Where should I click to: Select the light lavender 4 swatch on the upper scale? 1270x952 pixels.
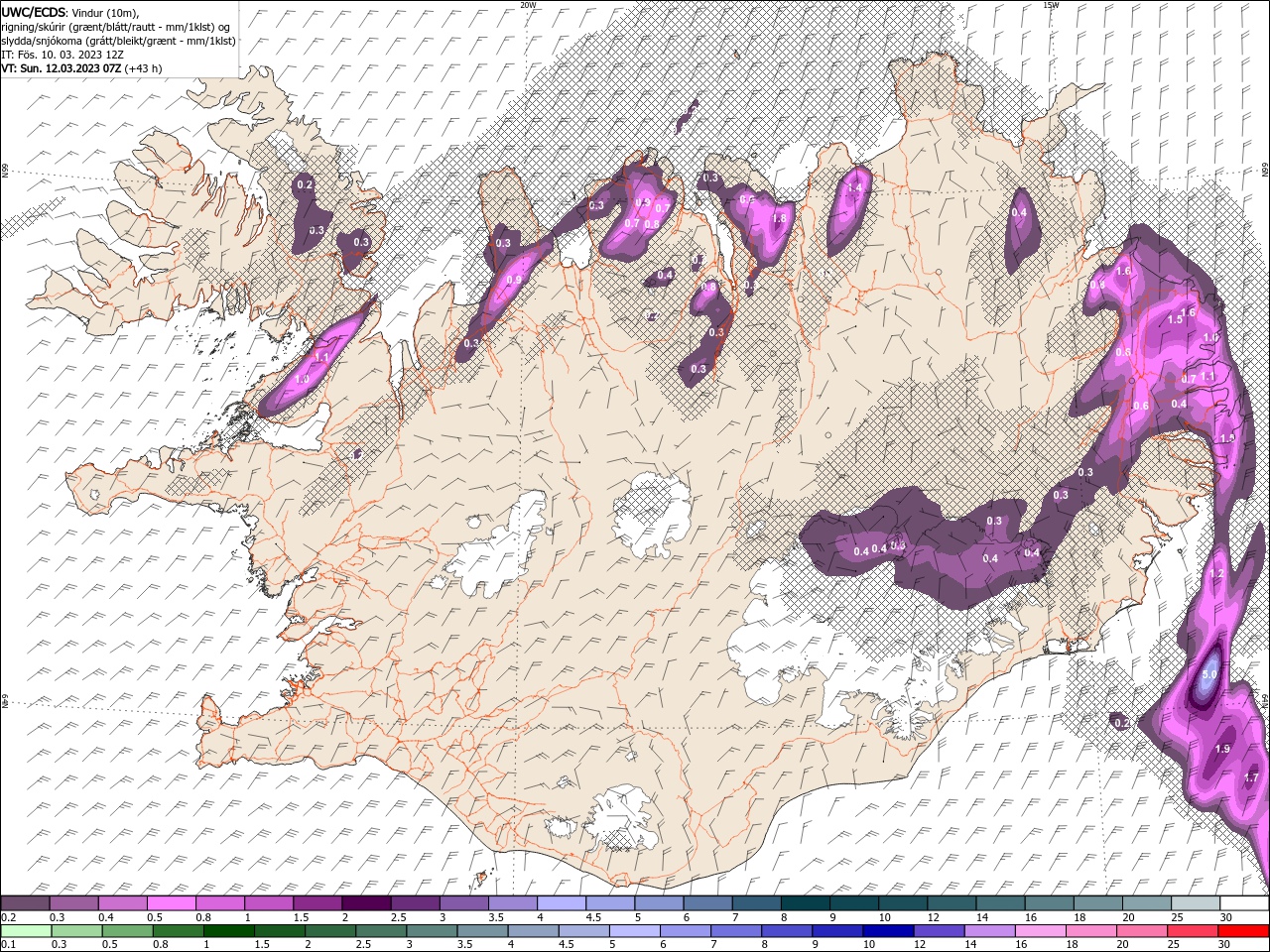(562, 903)
